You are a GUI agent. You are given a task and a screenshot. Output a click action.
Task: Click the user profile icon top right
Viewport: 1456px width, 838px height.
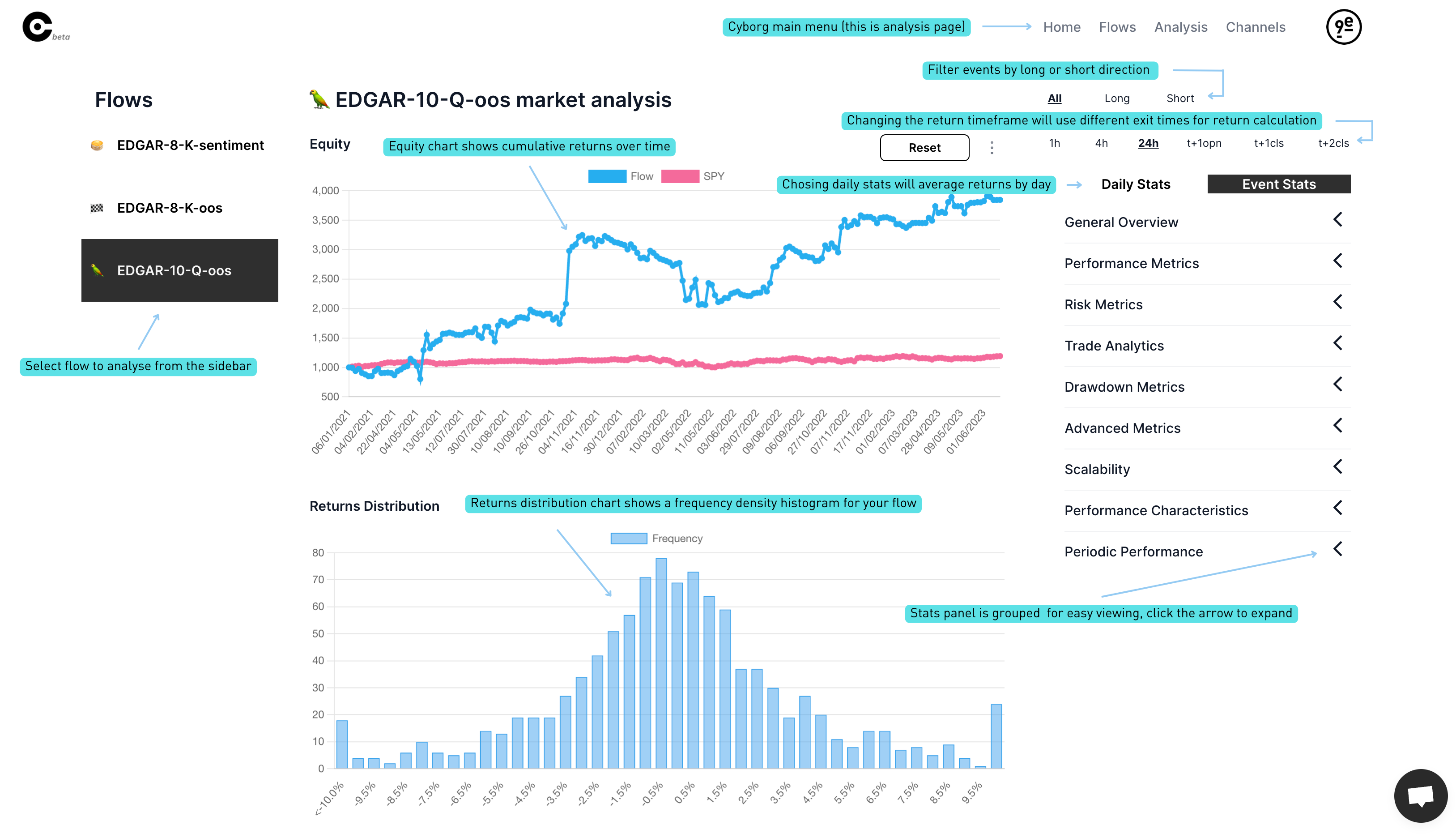(x=1342, y=27)
